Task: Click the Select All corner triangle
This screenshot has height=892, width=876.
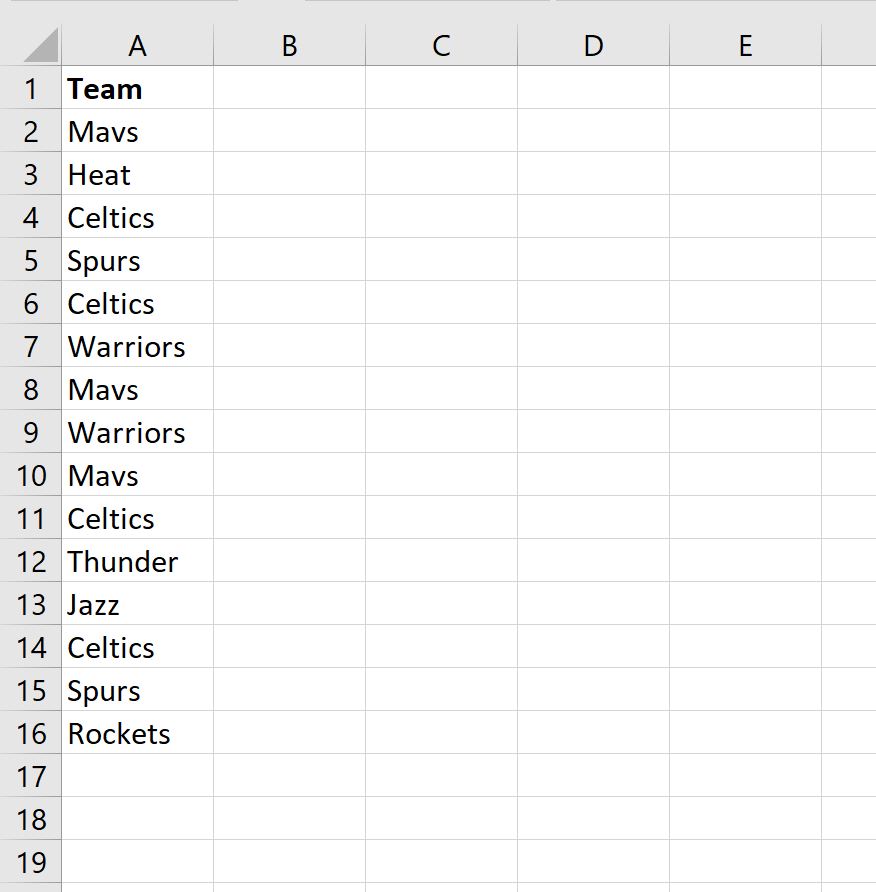Action: click(x=40, y=46)
